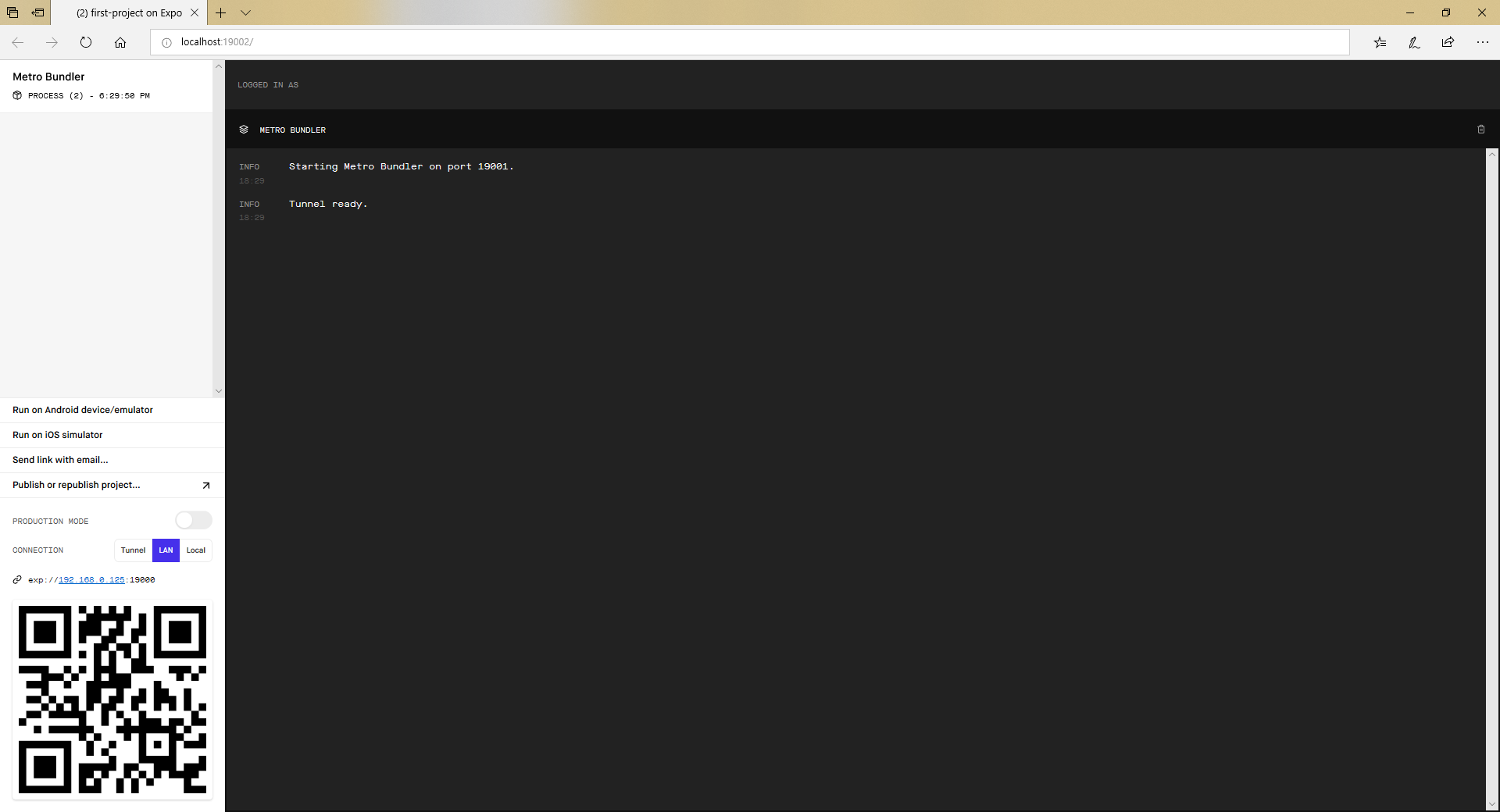Click the Expo QR code image
Screen dimensions: 1500x812
tap(112, 700)
